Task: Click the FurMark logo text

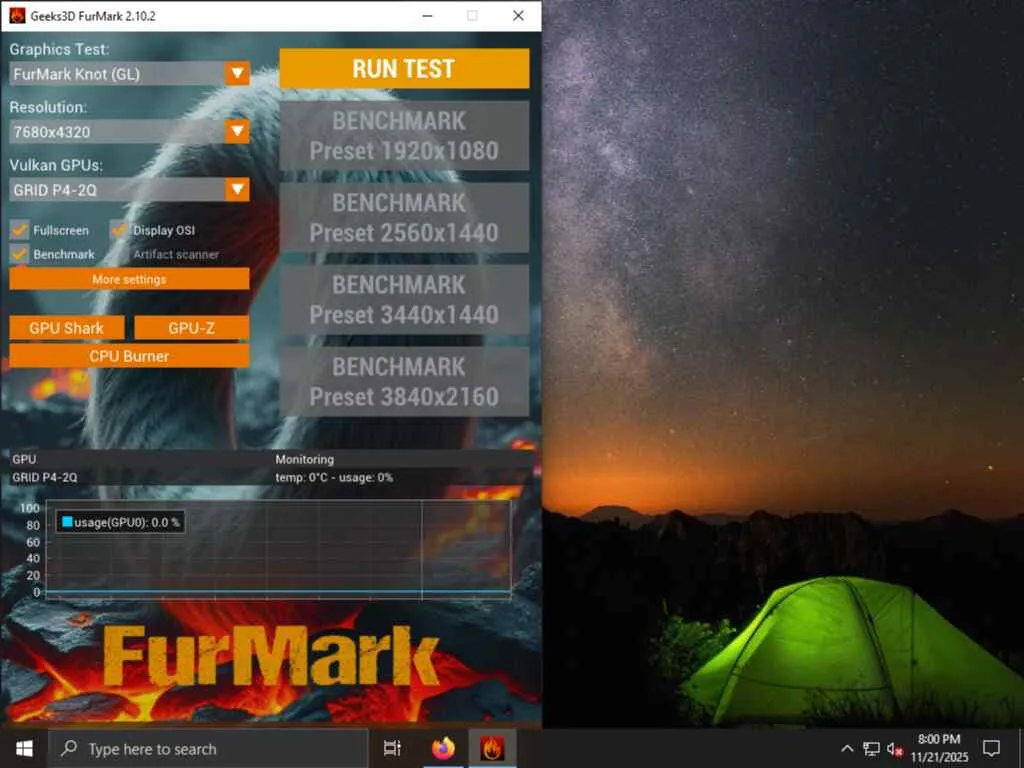Action: pyautogui.click(x=270, y=658)
